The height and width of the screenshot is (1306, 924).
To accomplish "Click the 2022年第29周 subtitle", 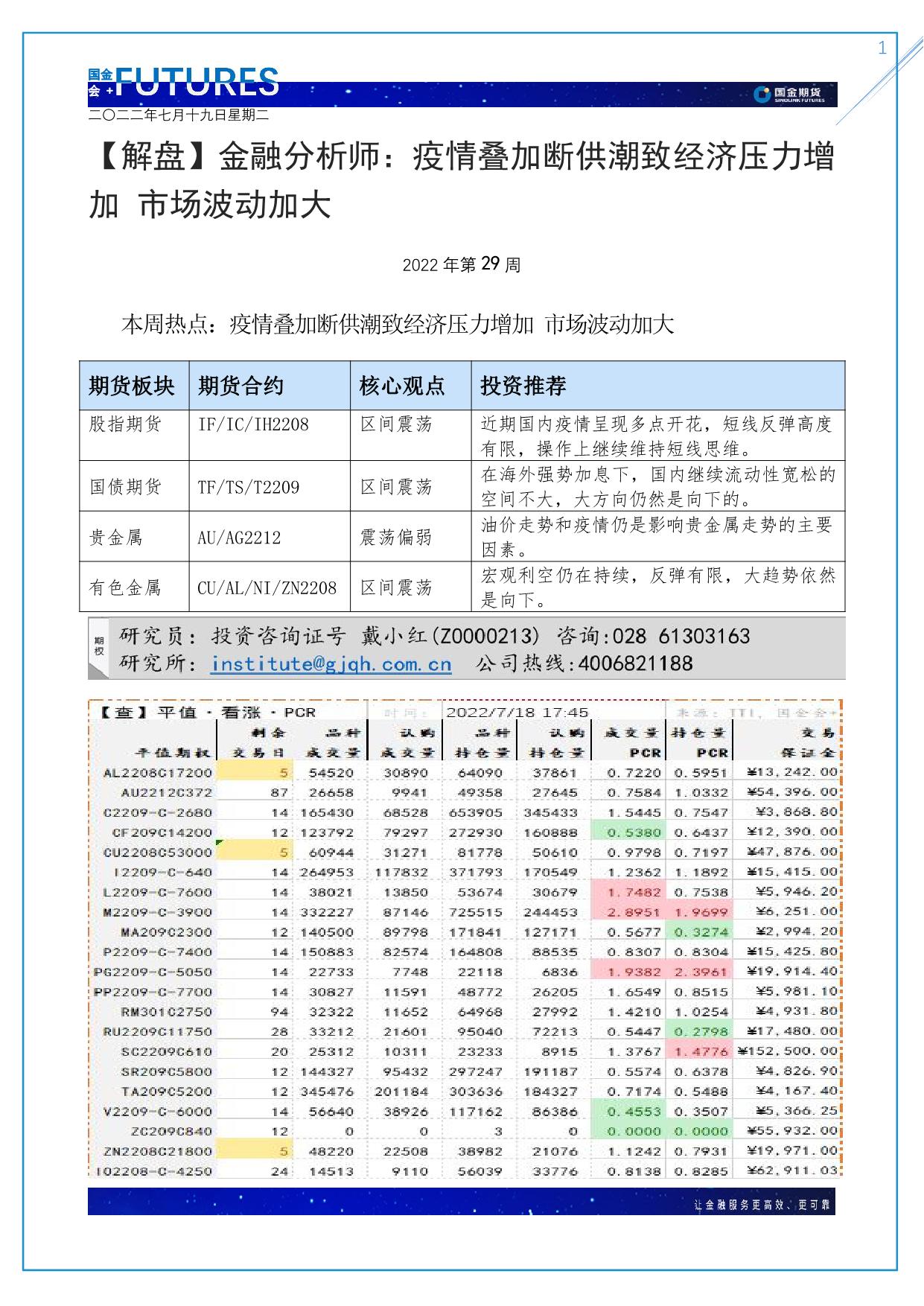I will [462, 264].
